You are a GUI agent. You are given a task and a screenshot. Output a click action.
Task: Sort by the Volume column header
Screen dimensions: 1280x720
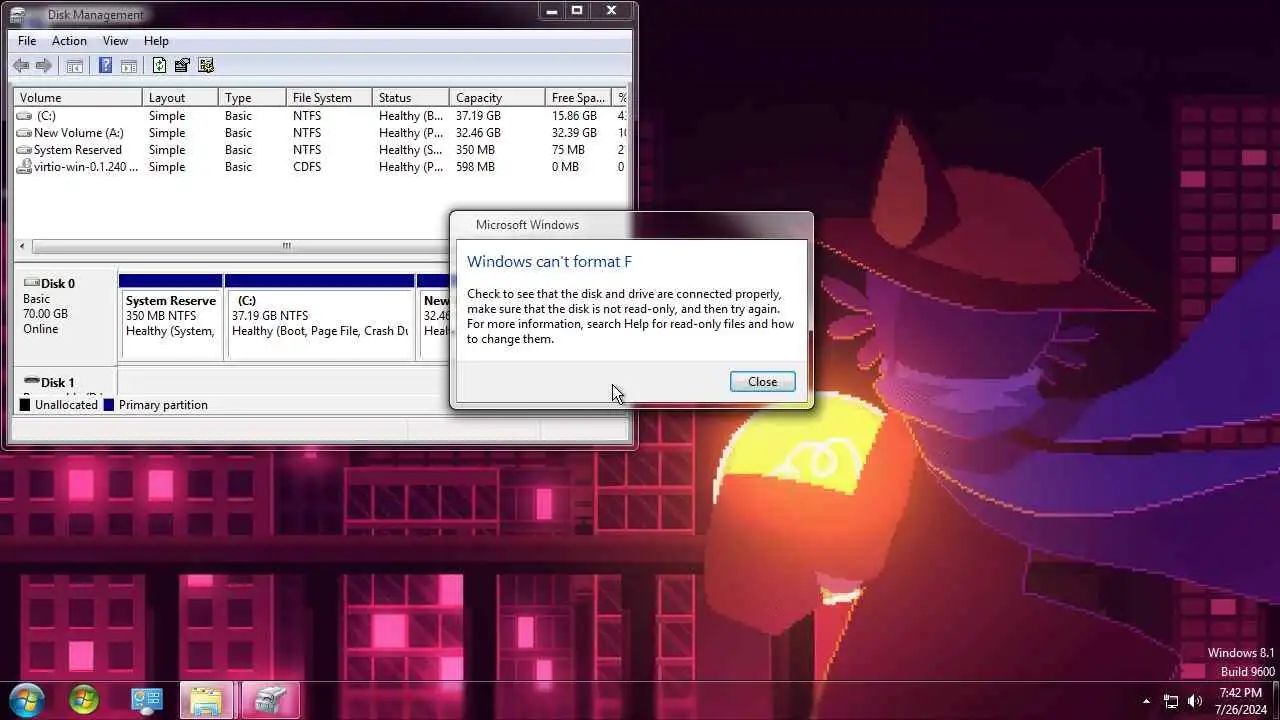coord(78,98)
